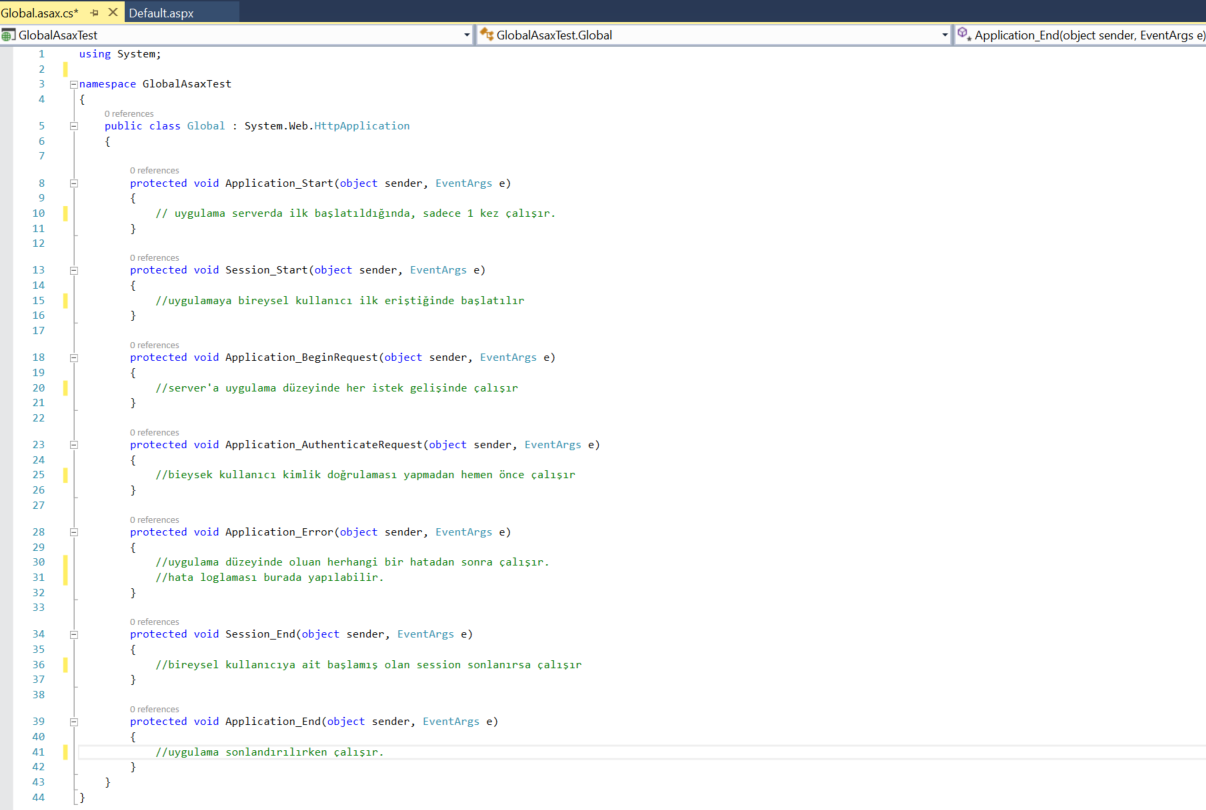Click comment '//bireysel kullanıcıya ait başlamış olan session'

[308, 664]
